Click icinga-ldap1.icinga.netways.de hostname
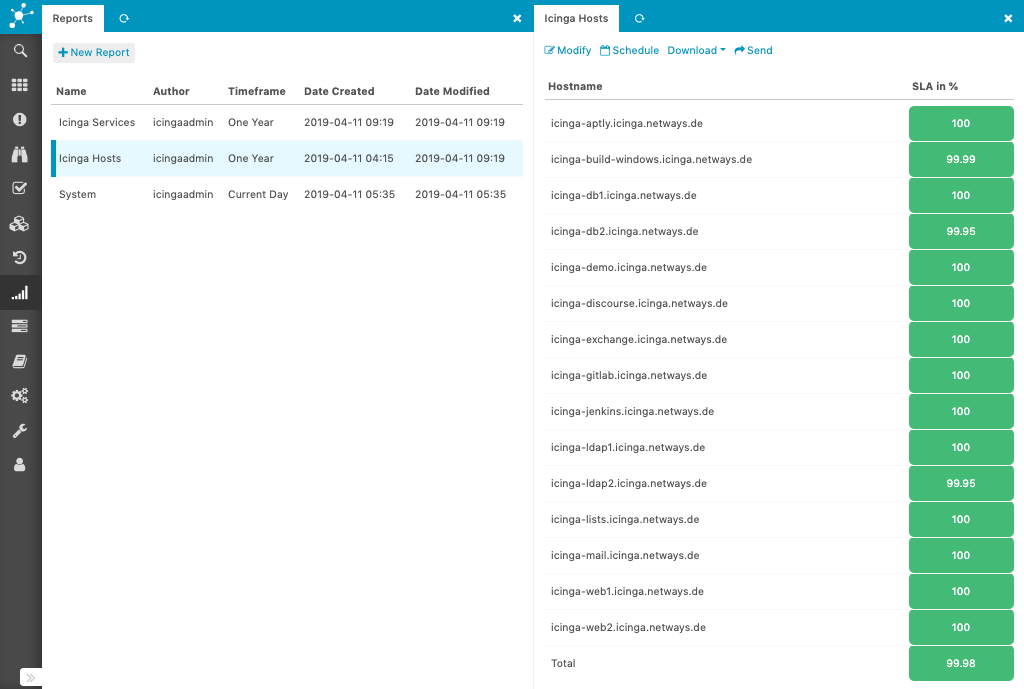The height and width of the screenshot is (689, 1024). tap(628, 447)
